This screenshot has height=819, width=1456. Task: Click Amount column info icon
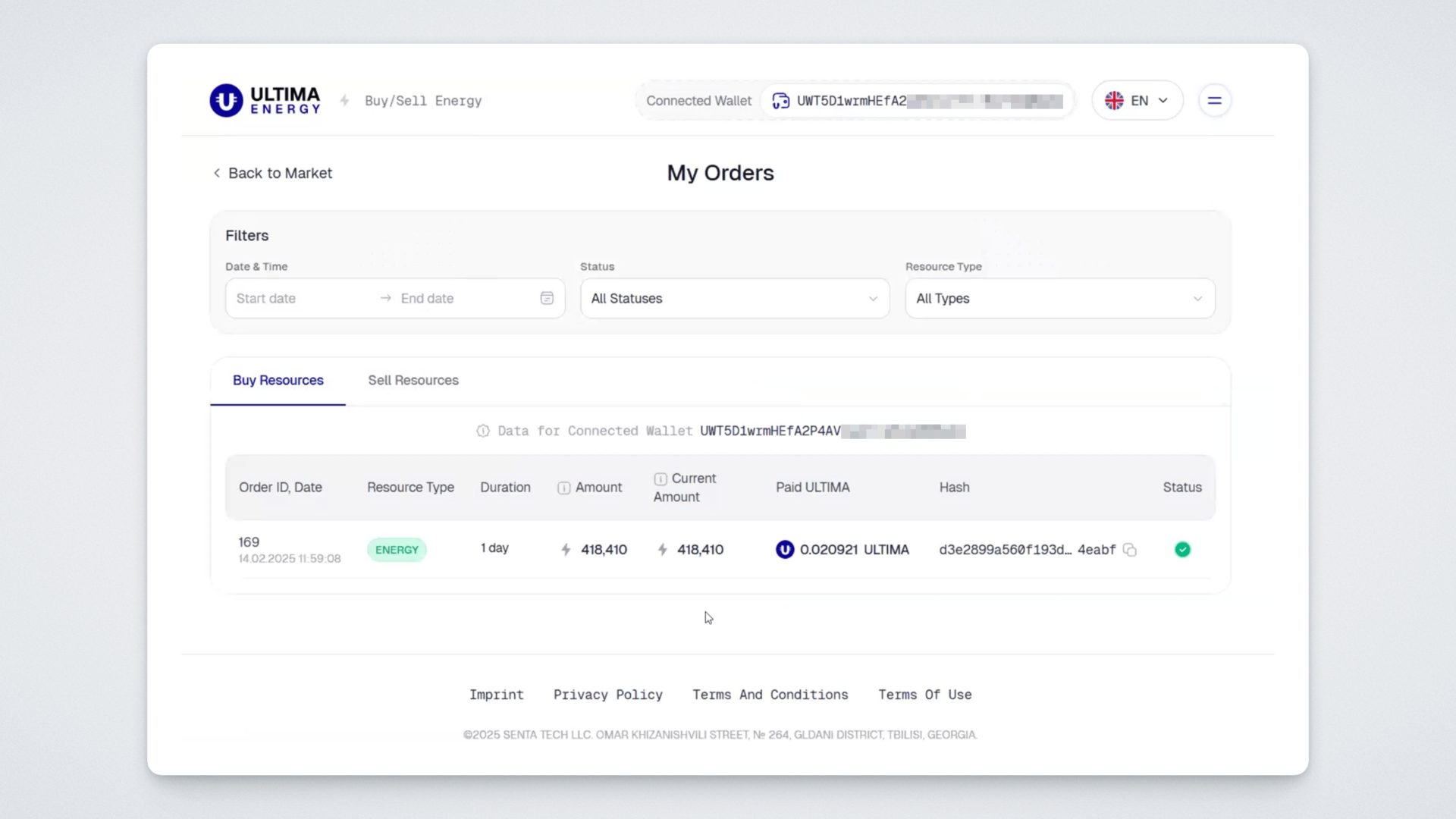[x=563, y=488]
